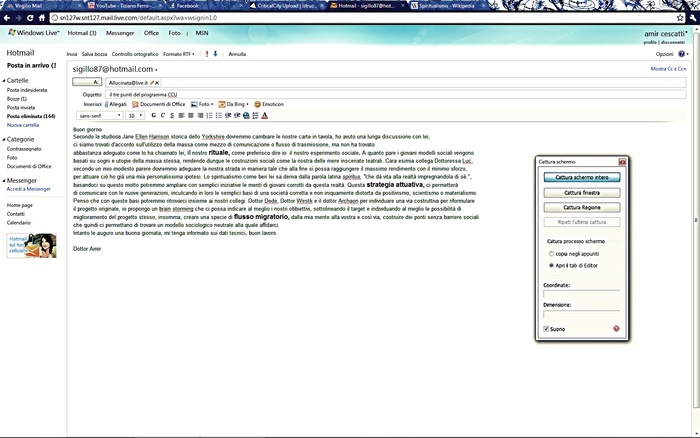Insert numbered list

coord(209,116)
